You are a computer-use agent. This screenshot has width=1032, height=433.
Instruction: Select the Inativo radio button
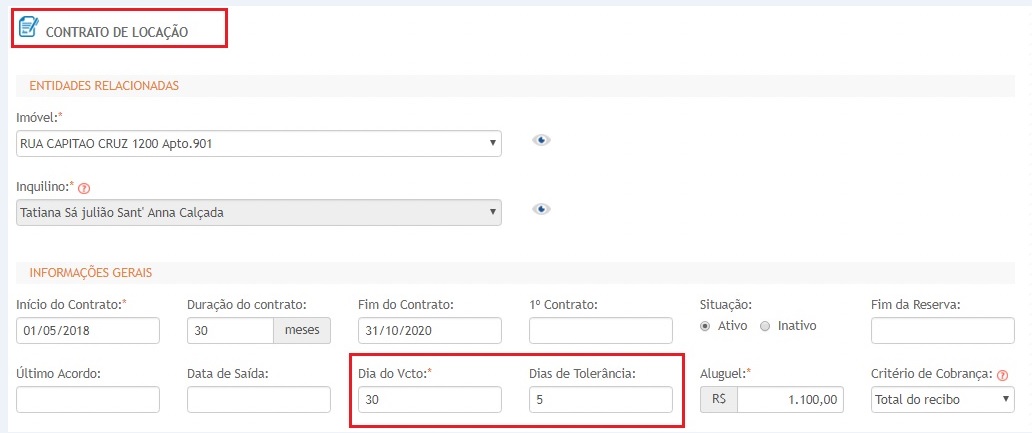point(765,326)
